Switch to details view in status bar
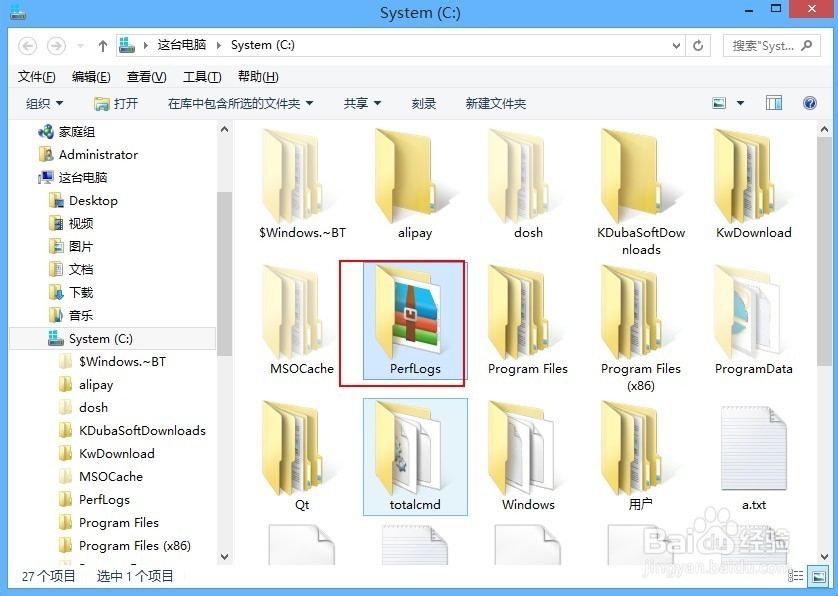Screen dimensions: 838x596 click(x=795, y=576)
